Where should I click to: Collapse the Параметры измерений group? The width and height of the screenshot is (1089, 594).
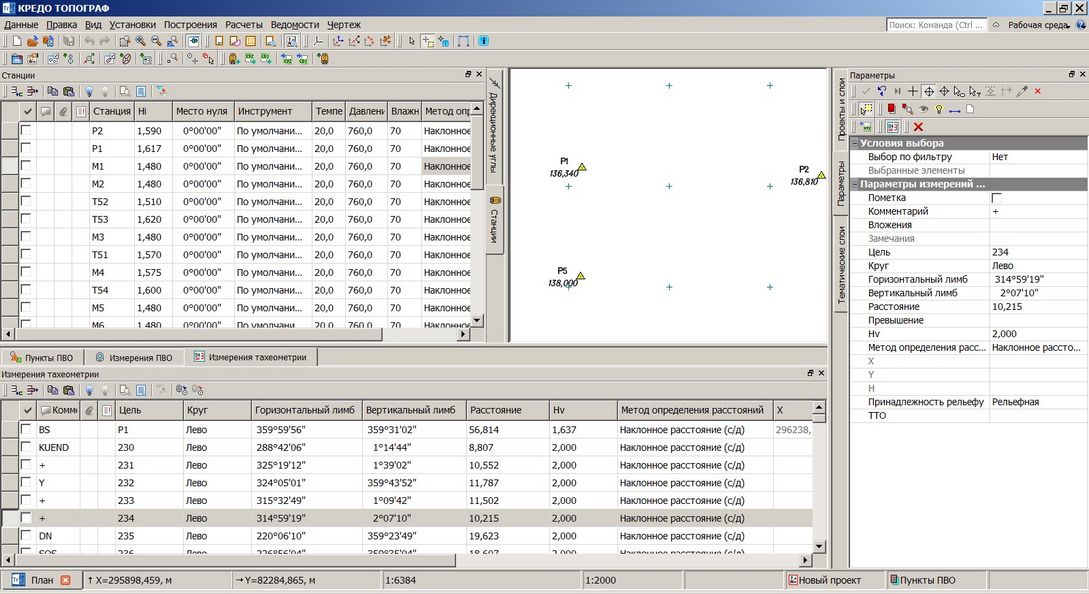(856, 184)
